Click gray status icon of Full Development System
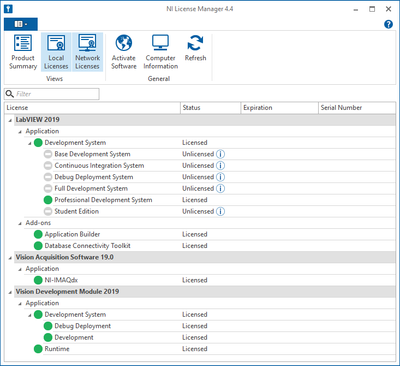The height and width of the screenshot is (366, 400). coord(48,188)
